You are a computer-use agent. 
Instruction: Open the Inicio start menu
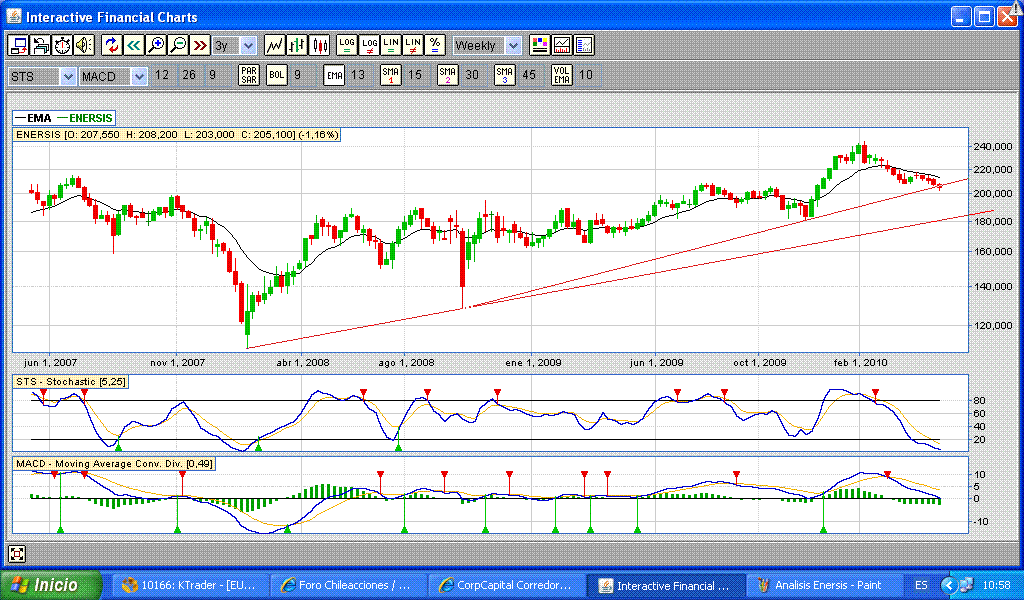50,585
